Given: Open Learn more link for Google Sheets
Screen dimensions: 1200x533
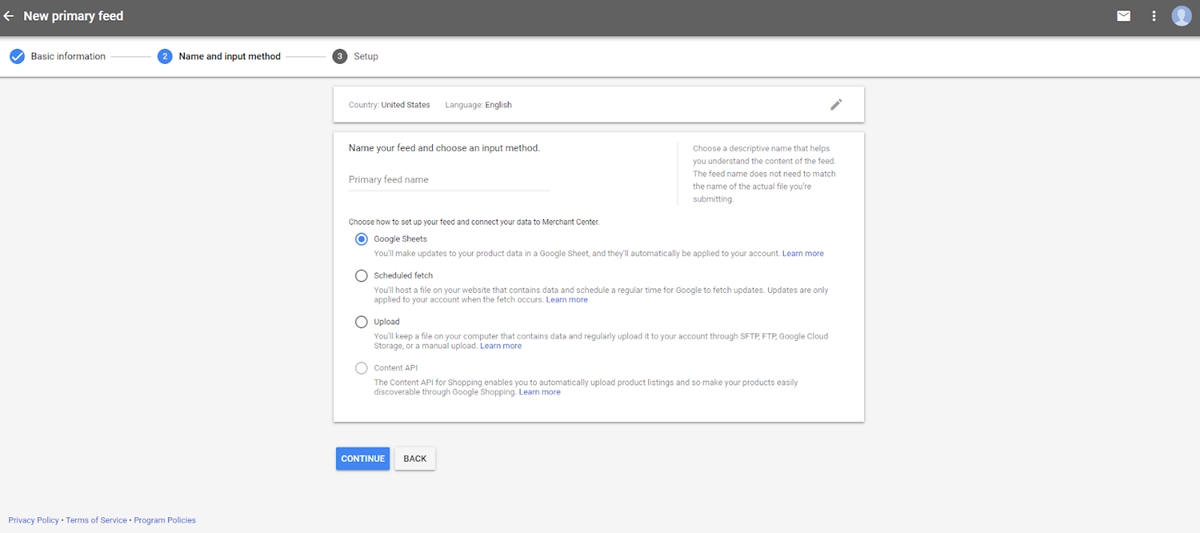Looking at the screenshot, I should [803, 254].
